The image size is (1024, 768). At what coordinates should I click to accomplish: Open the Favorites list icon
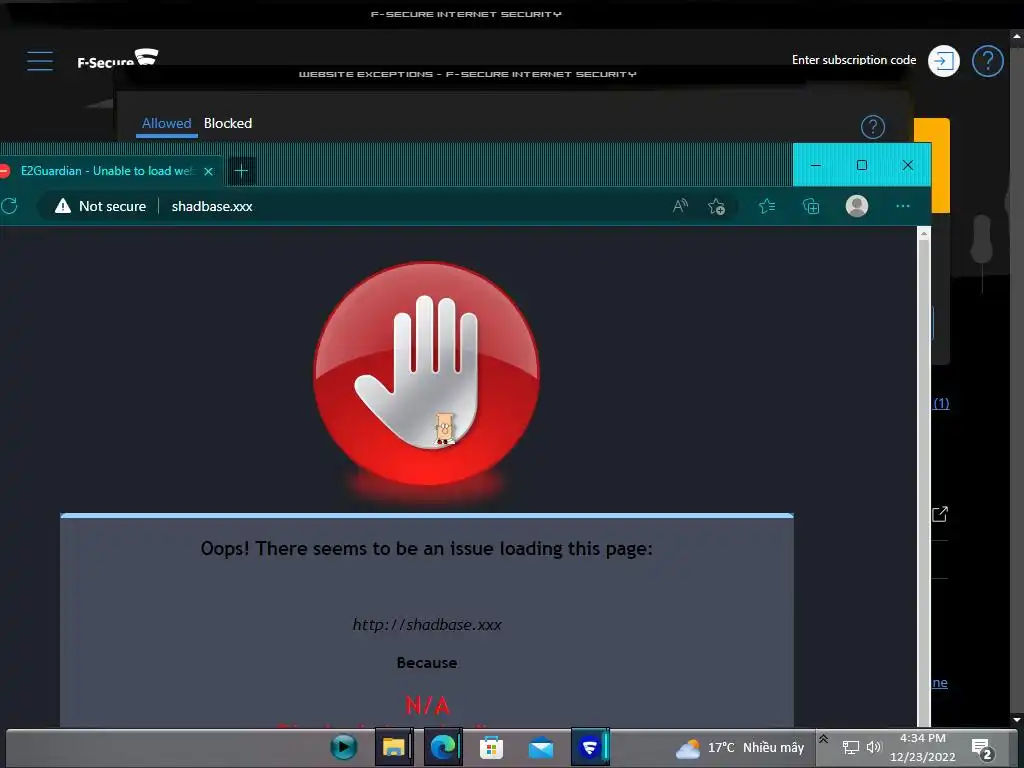[x=767, y=206]
